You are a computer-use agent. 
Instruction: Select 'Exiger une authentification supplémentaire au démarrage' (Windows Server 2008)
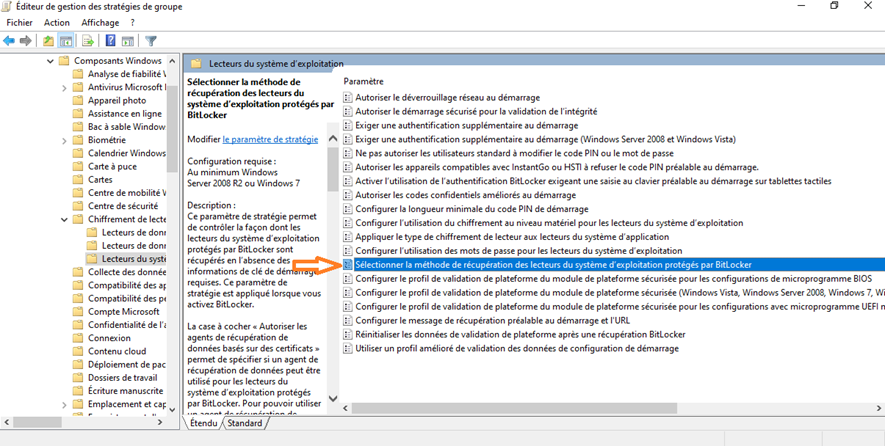pos(546,139)
